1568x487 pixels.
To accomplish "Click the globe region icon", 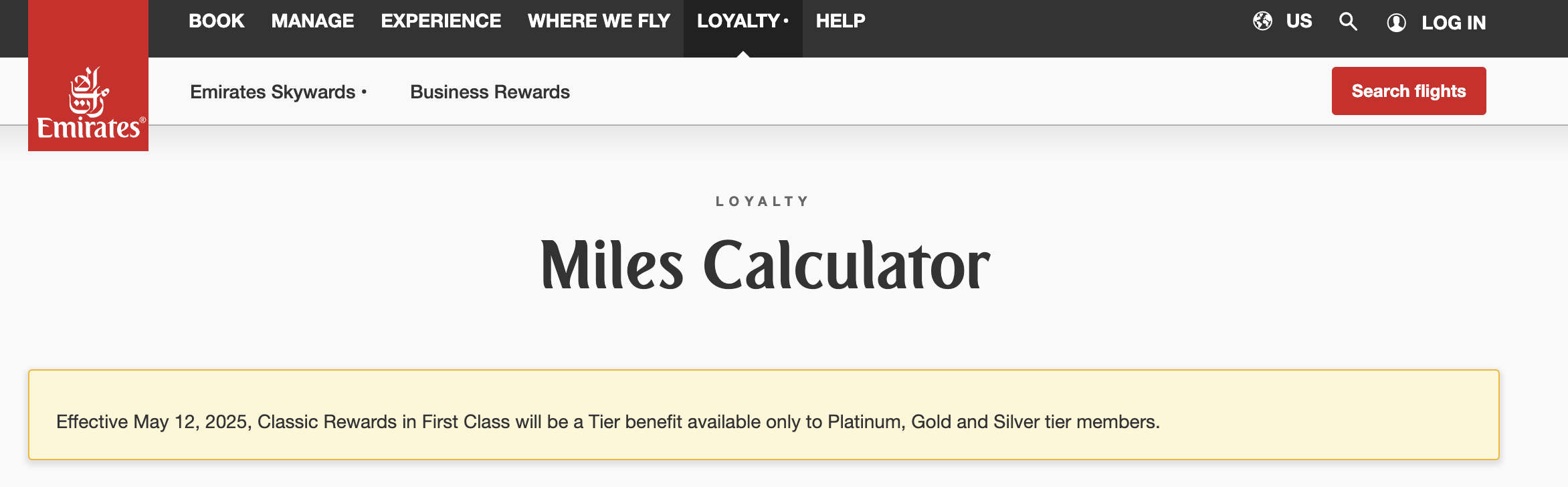I will [x=1262, y=21].
